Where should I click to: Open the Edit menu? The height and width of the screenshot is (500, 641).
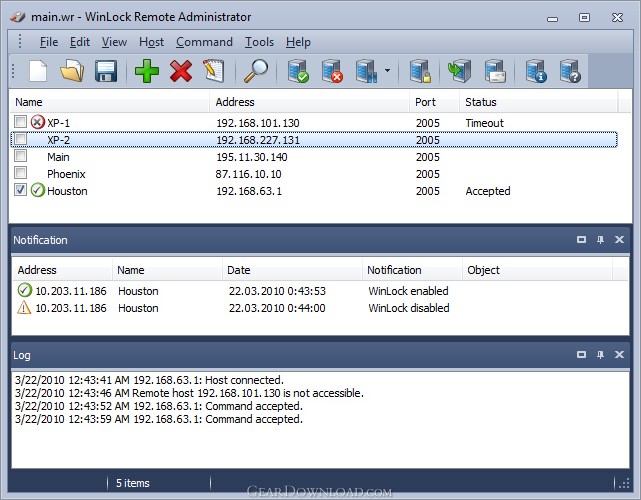(x=80, y=42)
